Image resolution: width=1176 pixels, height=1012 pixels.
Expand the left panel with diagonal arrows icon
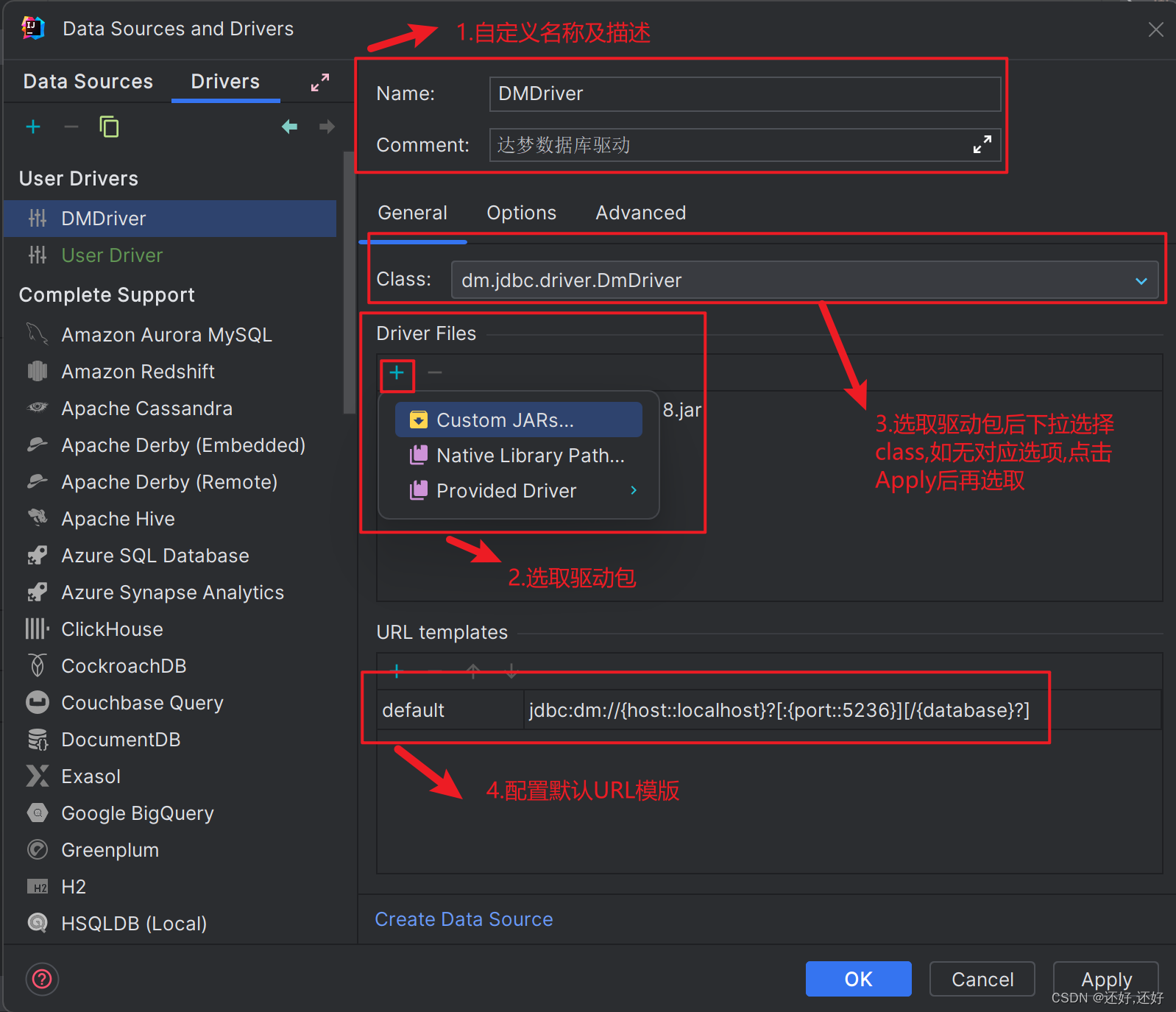320,82
